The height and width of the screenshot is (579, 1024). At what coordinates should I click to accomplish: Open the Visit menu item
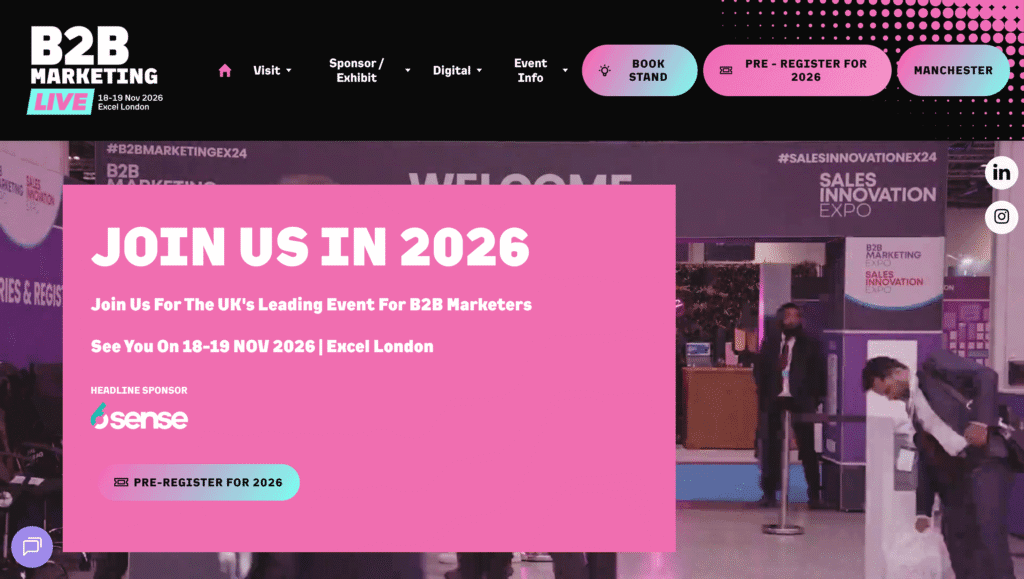[x=266, y=70]
